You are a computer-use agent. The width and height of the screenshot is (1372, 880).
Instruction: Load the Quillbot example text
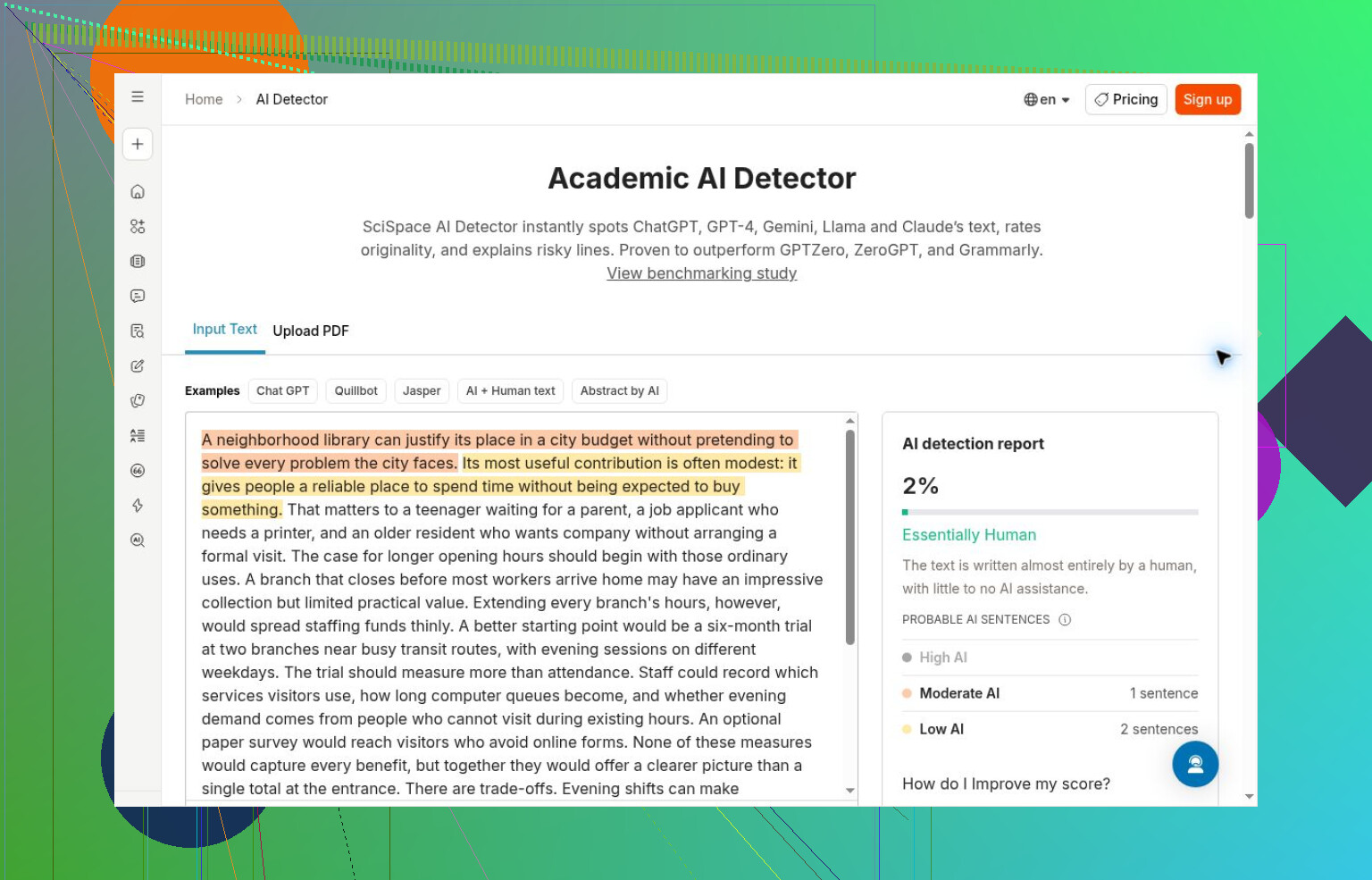point(356,390)
